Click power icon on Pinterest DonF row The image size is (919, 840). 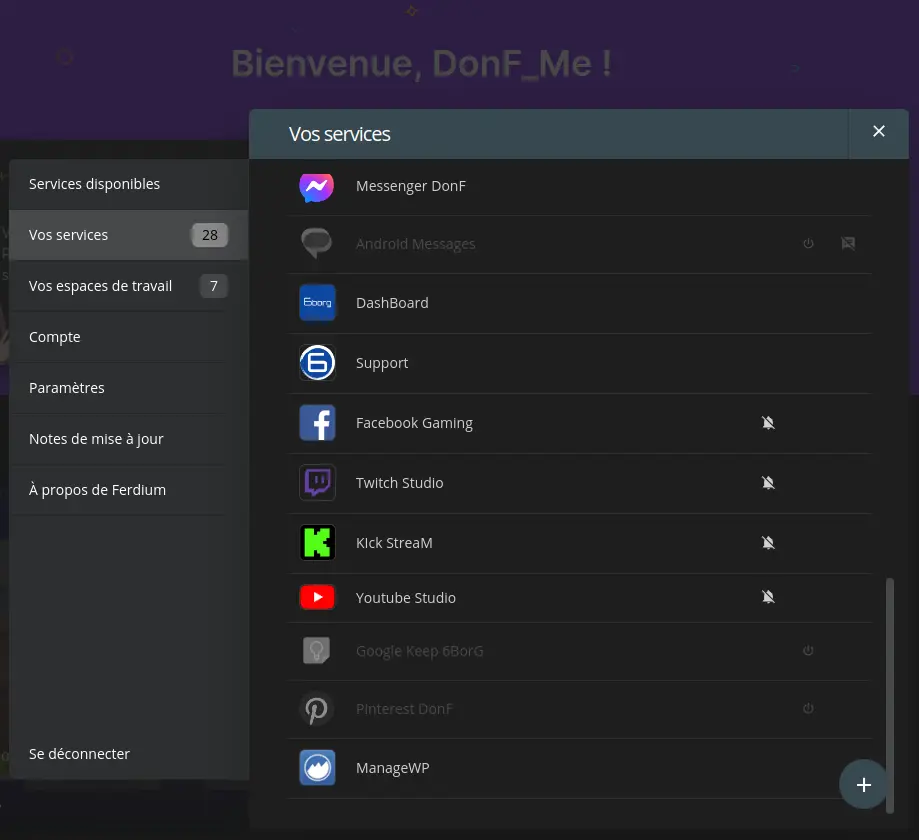pos(808,709)
